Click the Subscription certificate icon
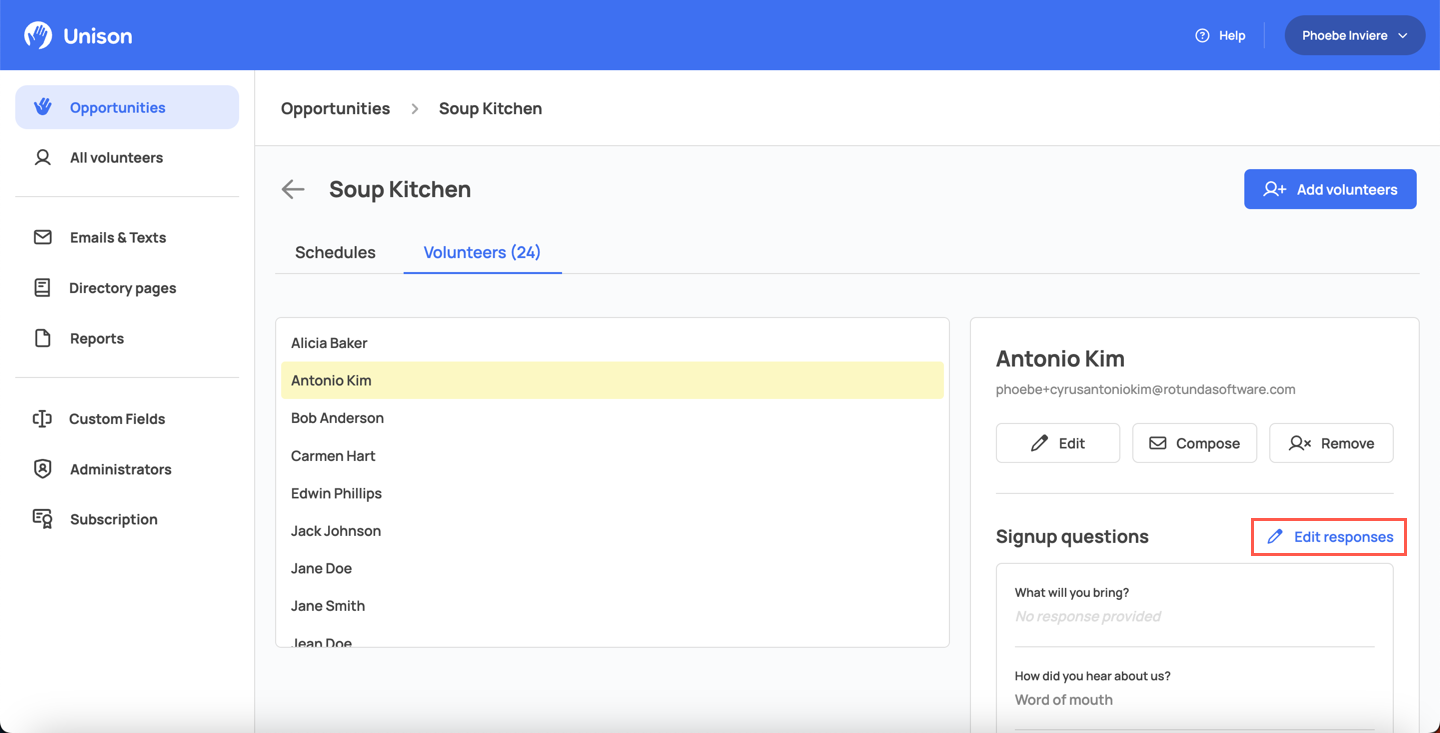1440x733 pixels. click(x=42, y=519)
